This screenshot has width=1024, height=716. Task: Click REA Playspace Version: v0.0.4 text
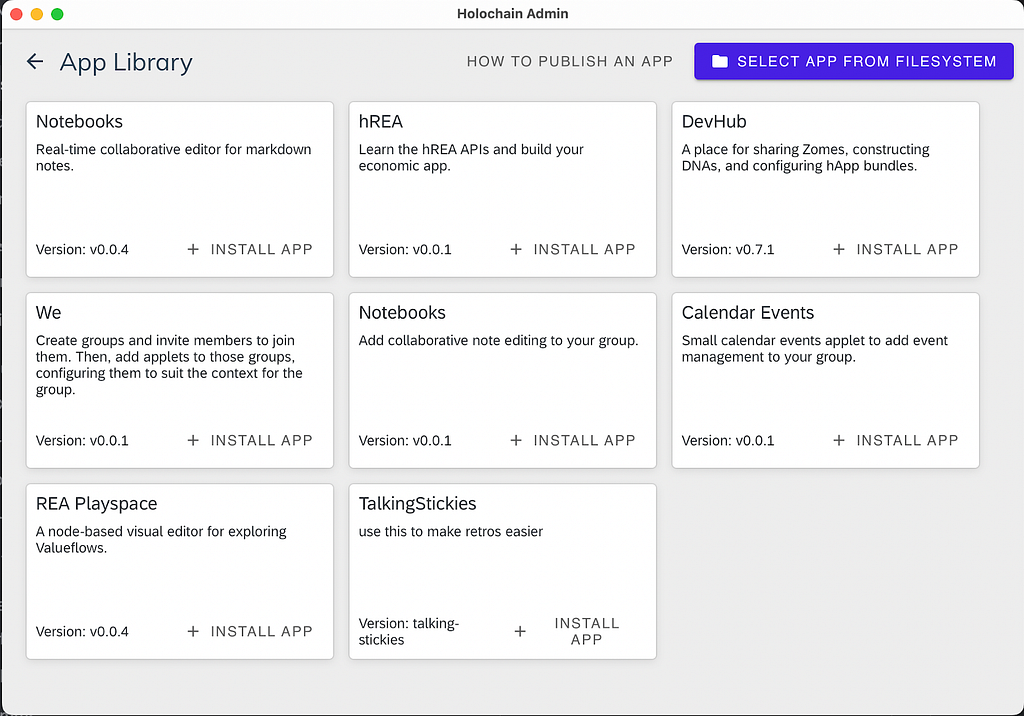point(82,632)
